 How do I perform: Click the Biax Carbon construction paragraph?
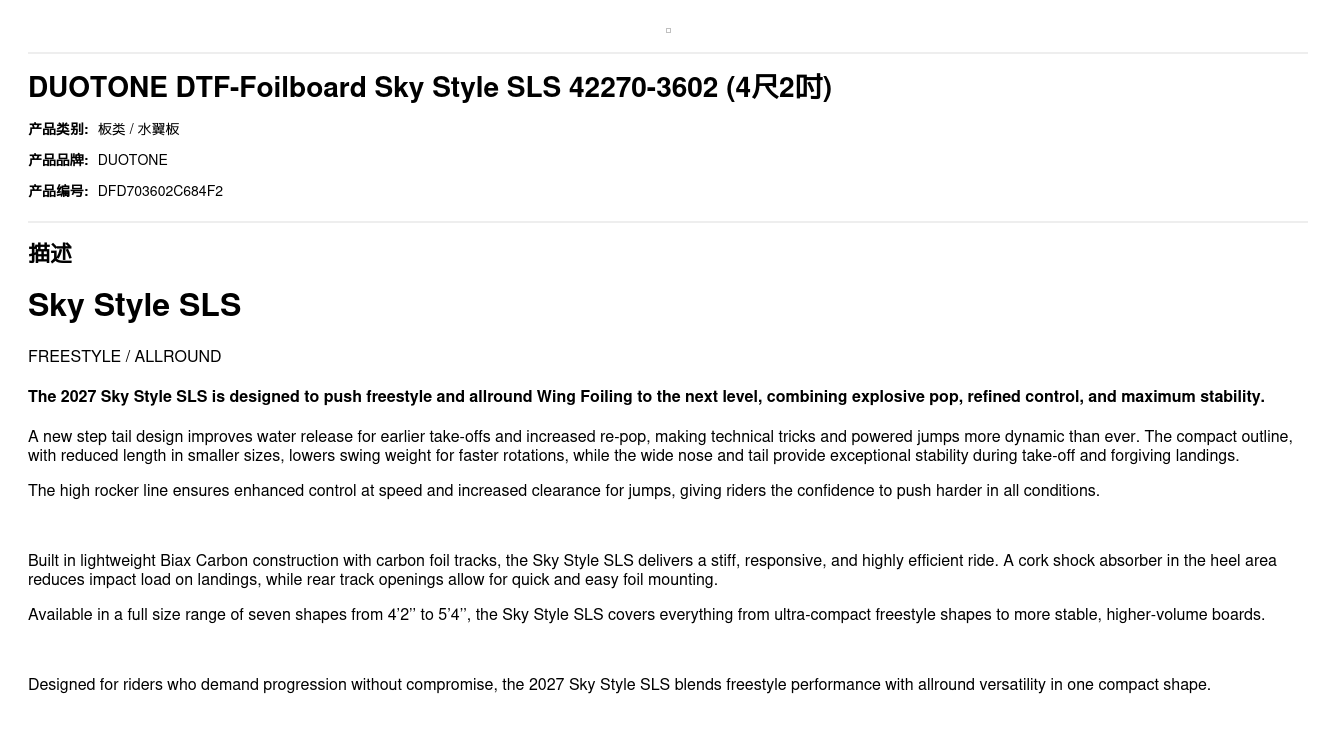[652, 570]
